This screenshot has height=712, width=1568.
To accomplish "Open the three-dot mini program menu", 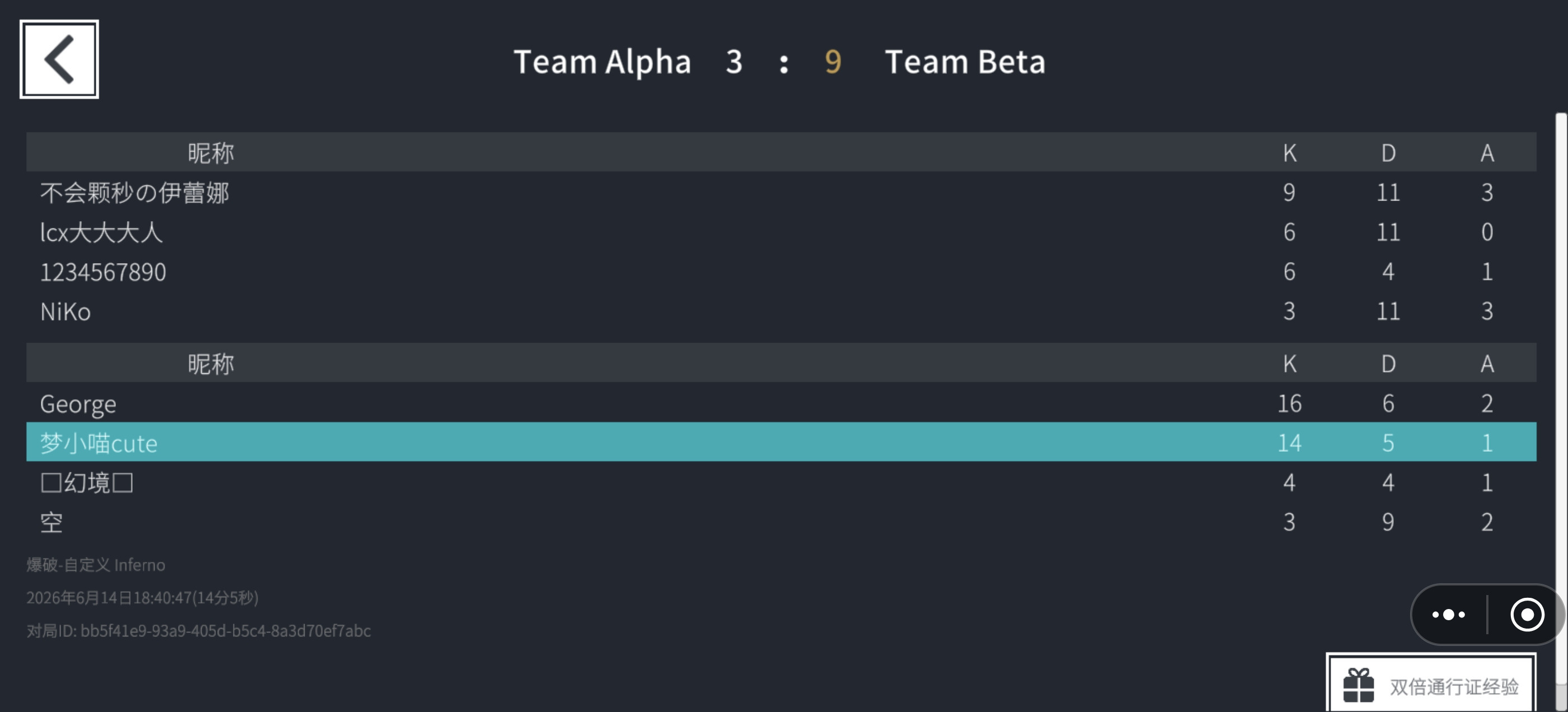I will [1449, 615].
